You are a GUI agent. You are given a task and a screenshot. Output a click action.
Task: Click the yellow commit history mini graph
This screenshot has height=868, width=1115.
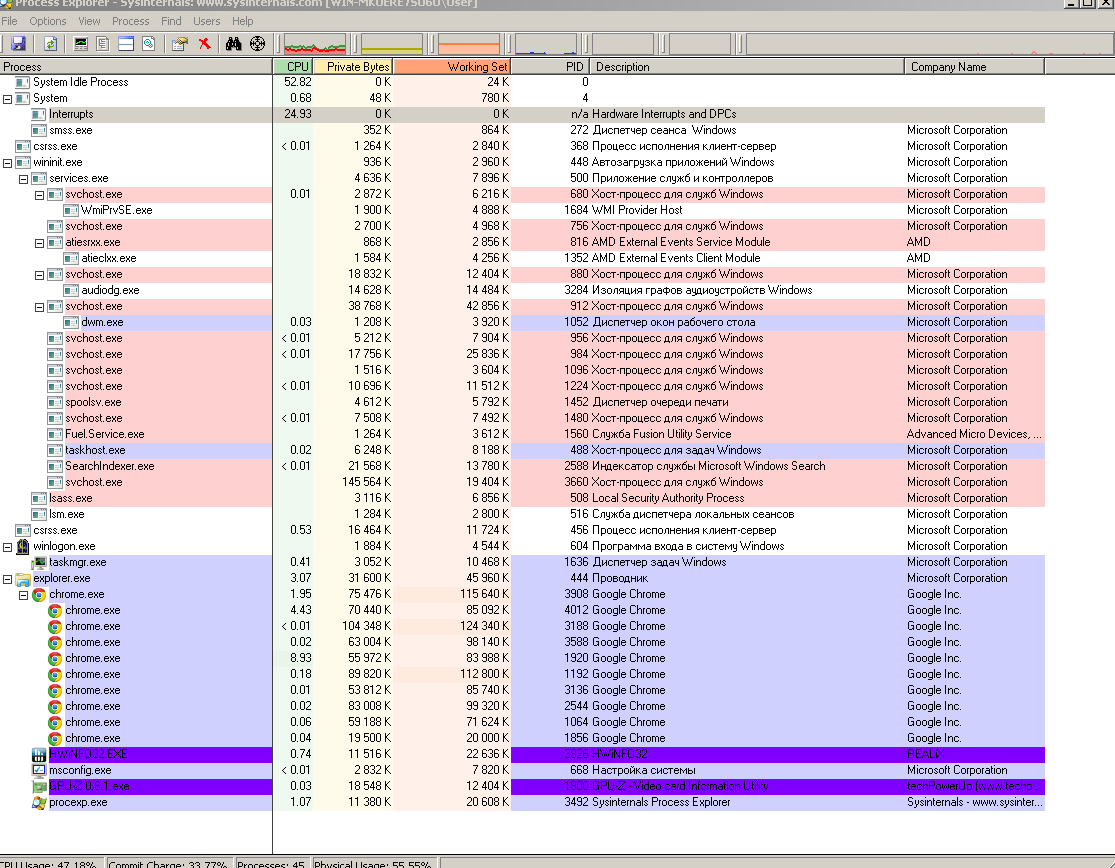tap(392, 45)
